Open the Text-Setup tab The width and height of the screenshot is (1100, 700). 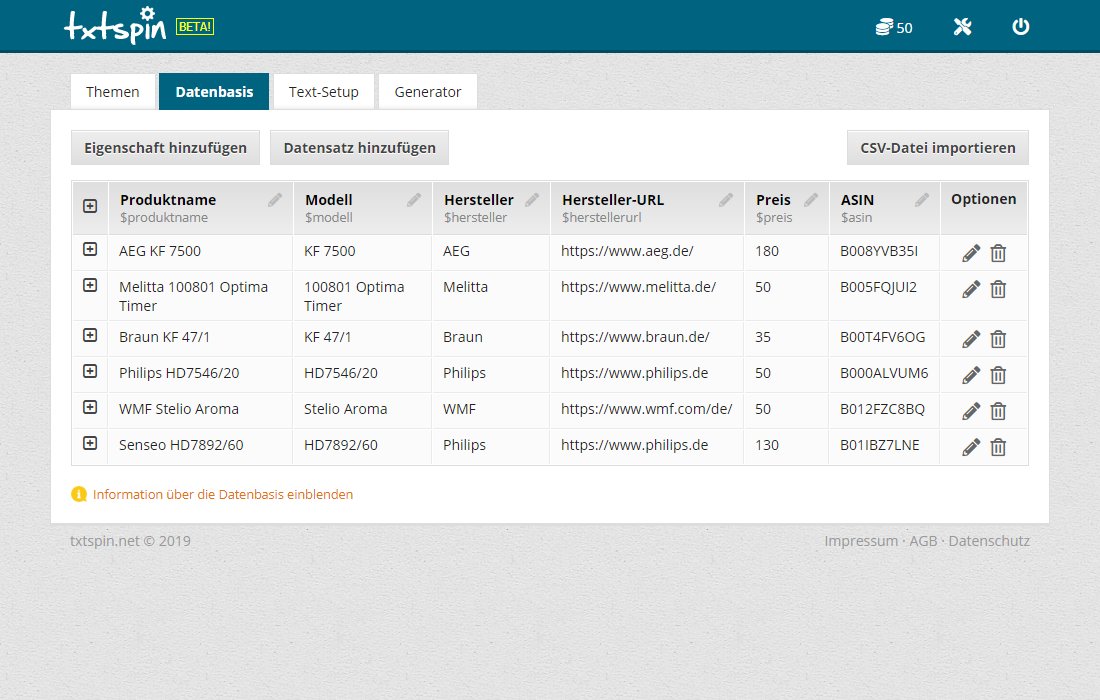click(324, 92)
